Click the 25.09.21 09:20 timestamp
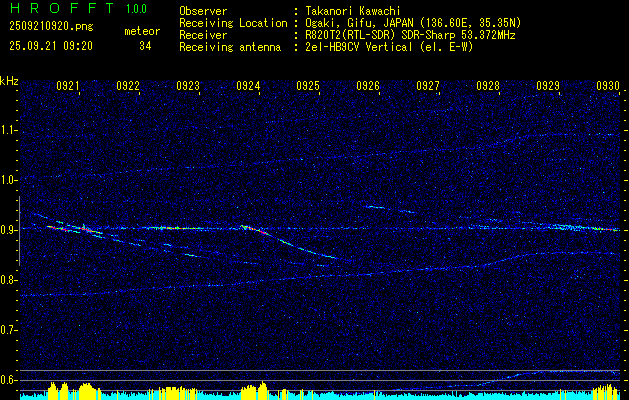The width and height of the screenshot is (629, 400). 50,46
